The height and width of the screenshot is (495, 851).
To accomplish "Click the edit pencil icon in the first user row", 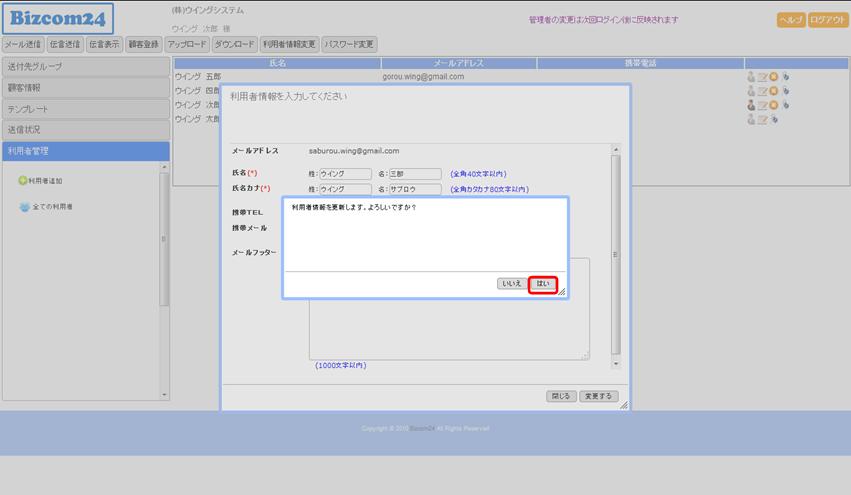I will point(762,77).
